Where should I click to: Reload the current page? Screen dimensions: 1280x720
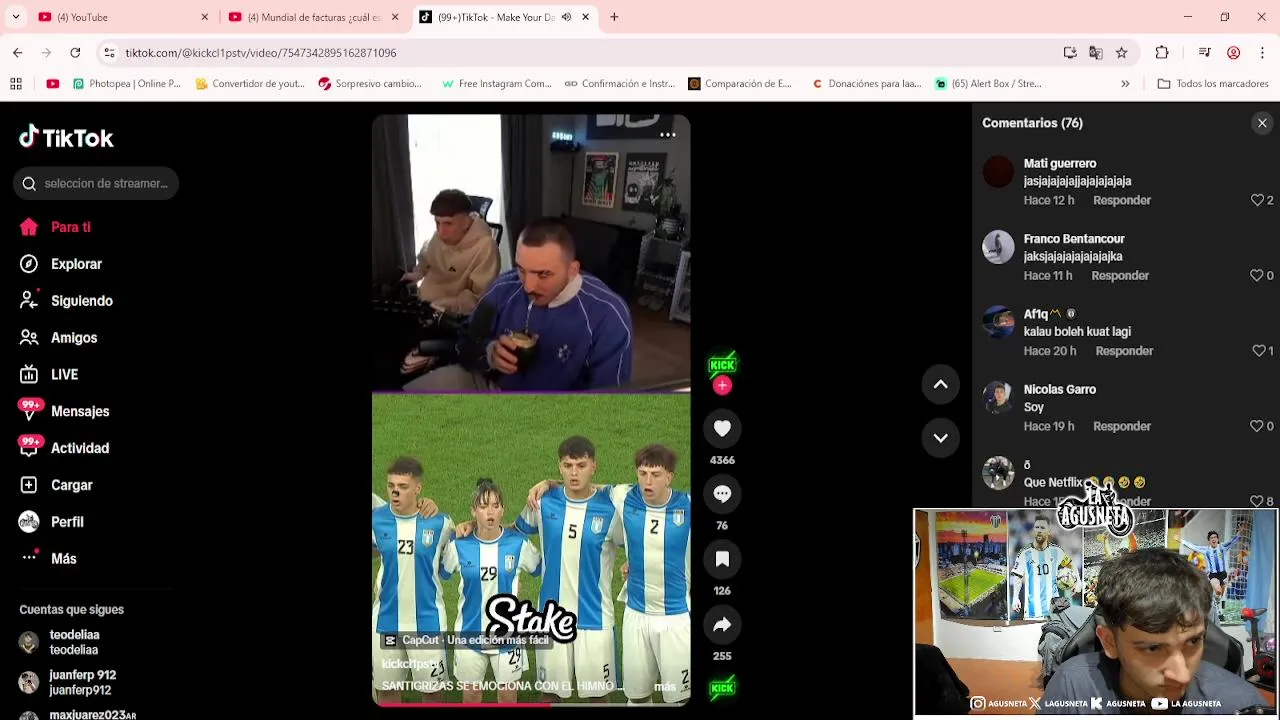pyautogui.click(x=75, y=53)
